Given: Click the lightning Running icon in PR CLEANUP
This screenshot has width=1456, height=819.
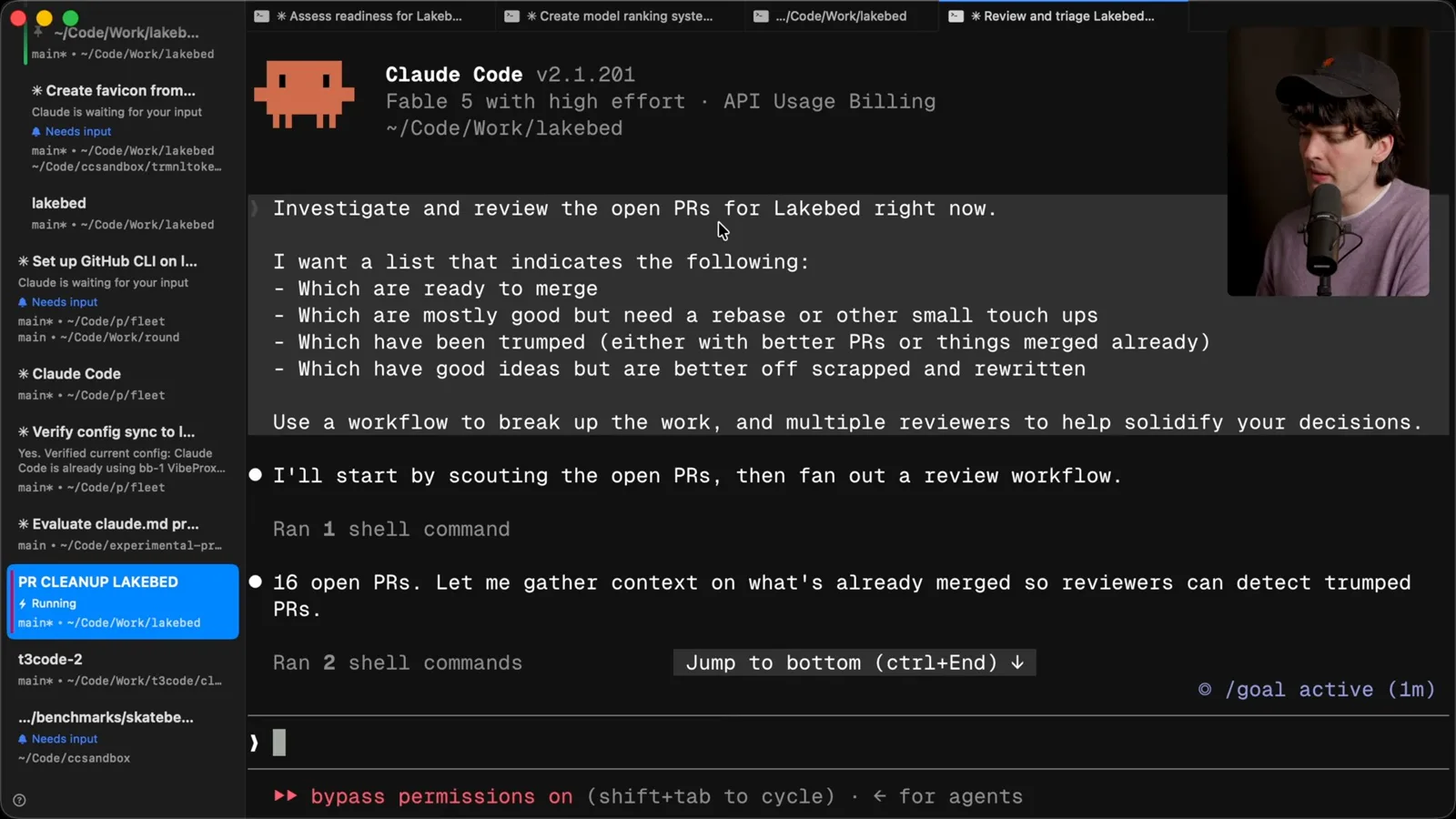Looking at the screenshot, I should pyautogui.click(x=23, y=604).
